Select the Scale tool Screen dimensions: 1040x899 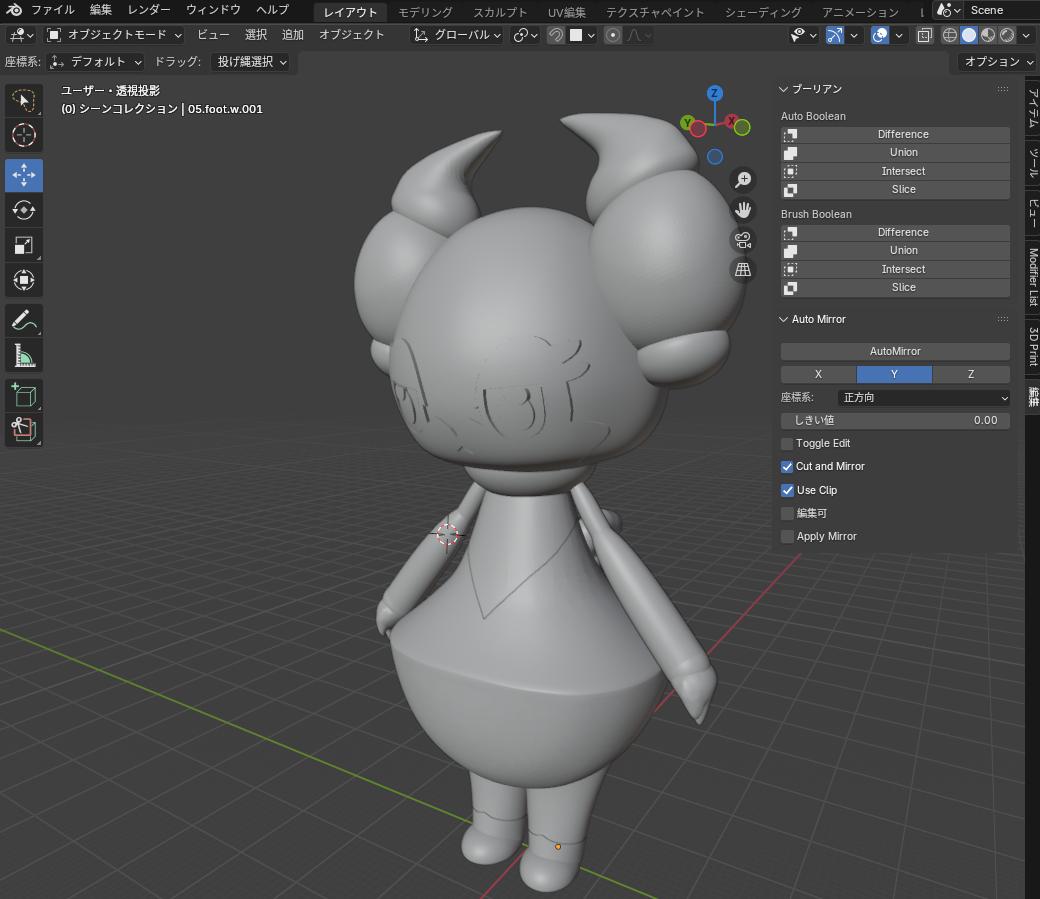(x=24, y=245)
